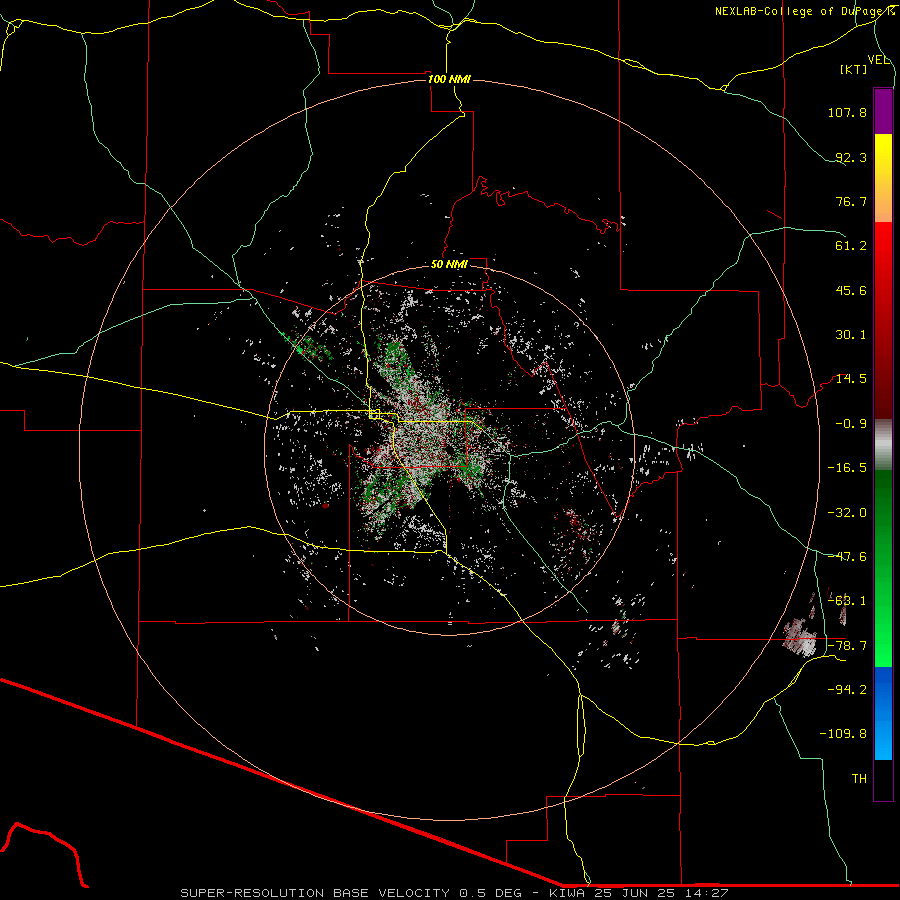Click the -0.9 velocity scale value
Image resolution: width=900 pixels, height=900 pixels.
851,424
